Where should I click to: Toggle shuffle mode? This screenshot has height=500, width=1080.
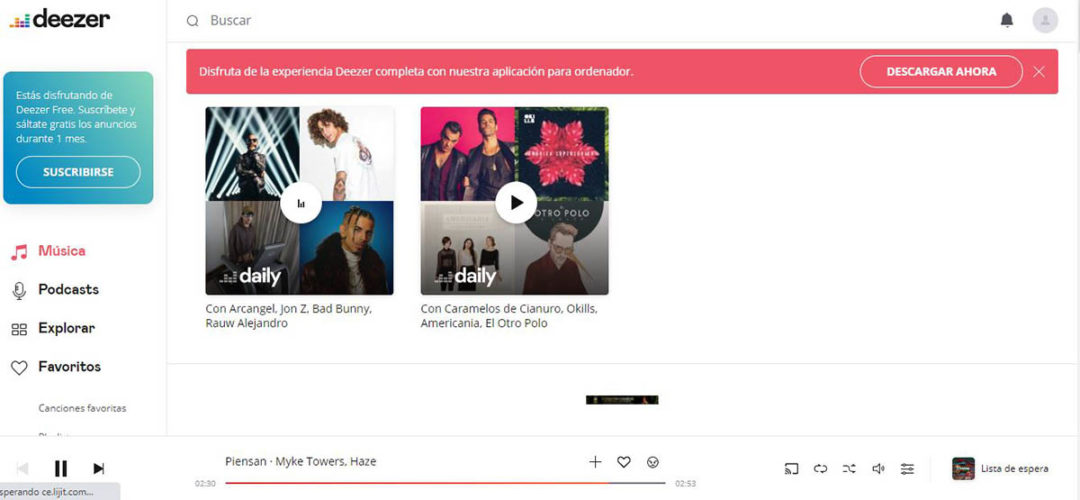point(849,469)
